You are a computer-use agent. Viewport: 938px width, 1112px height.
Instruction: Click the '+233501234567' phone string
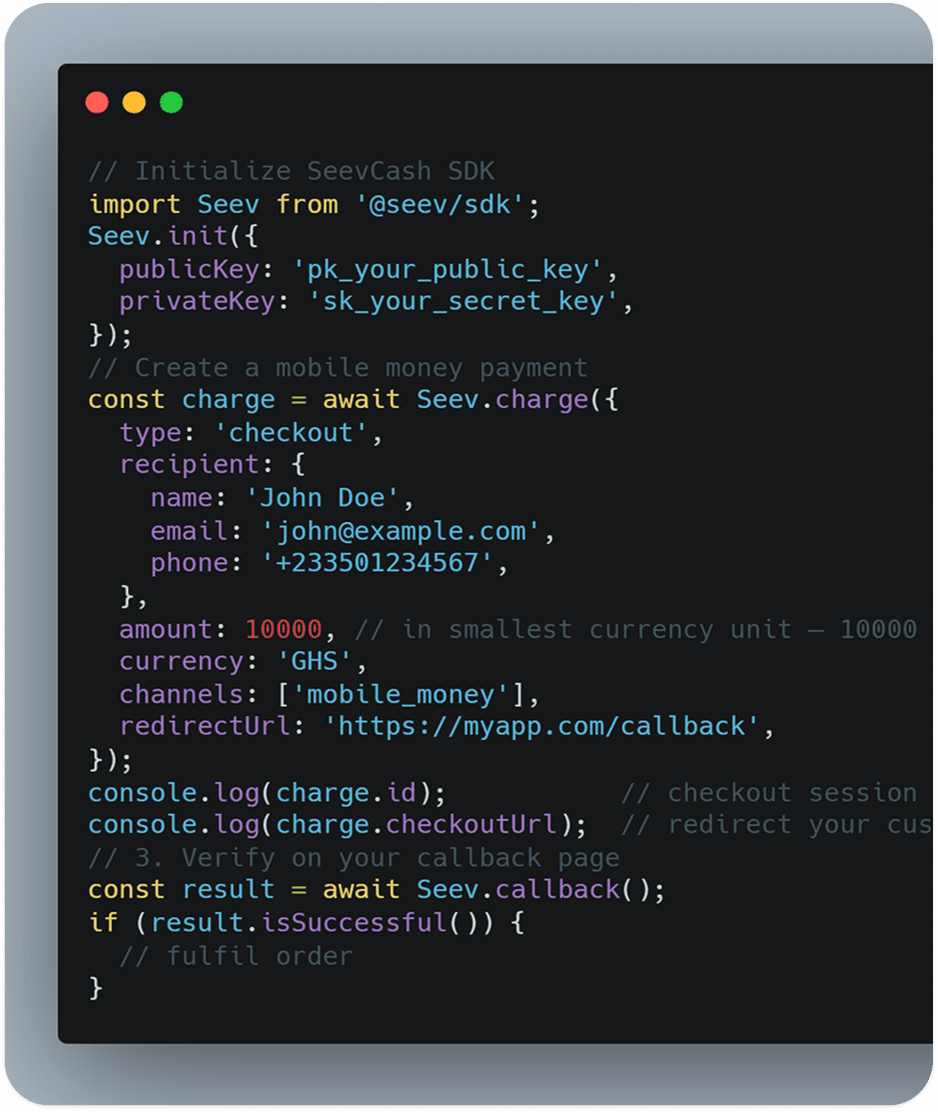[x=377, y=563]
